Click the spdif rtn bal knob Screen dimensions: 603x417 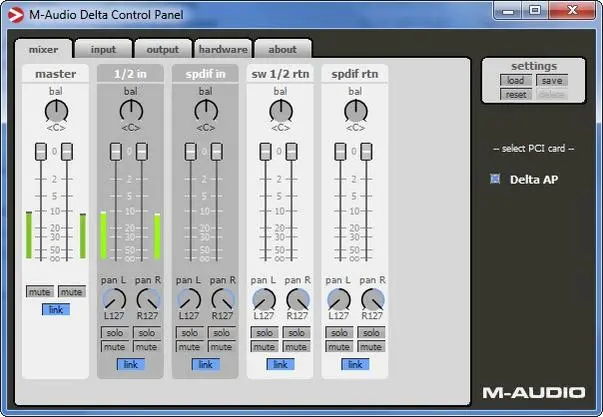(x=356, y=111)
